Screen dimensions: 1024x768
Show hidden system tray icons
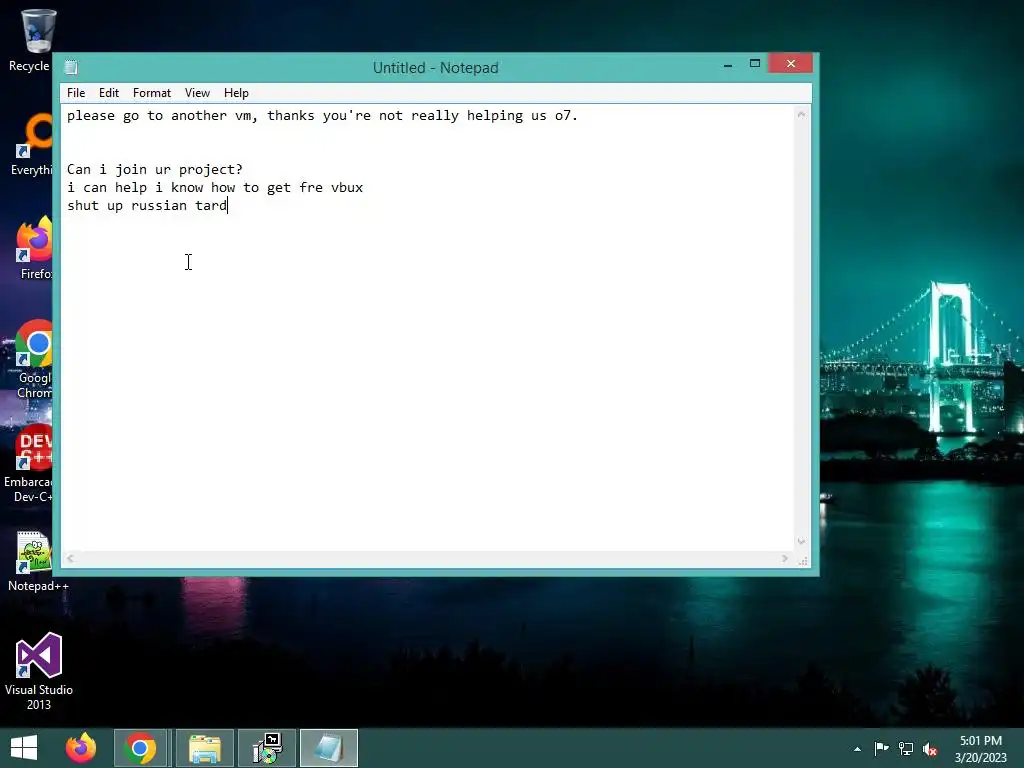click(857, 749)
